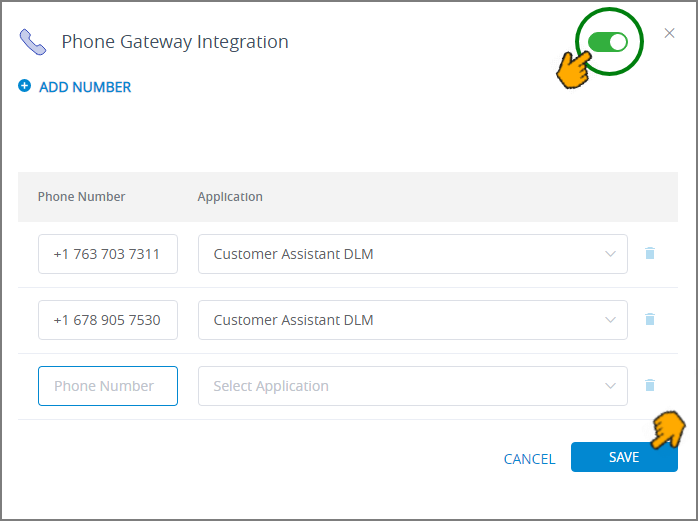Screen dimensions: 698x521
Task: Click the SAVE button
Action: [624, 457]
